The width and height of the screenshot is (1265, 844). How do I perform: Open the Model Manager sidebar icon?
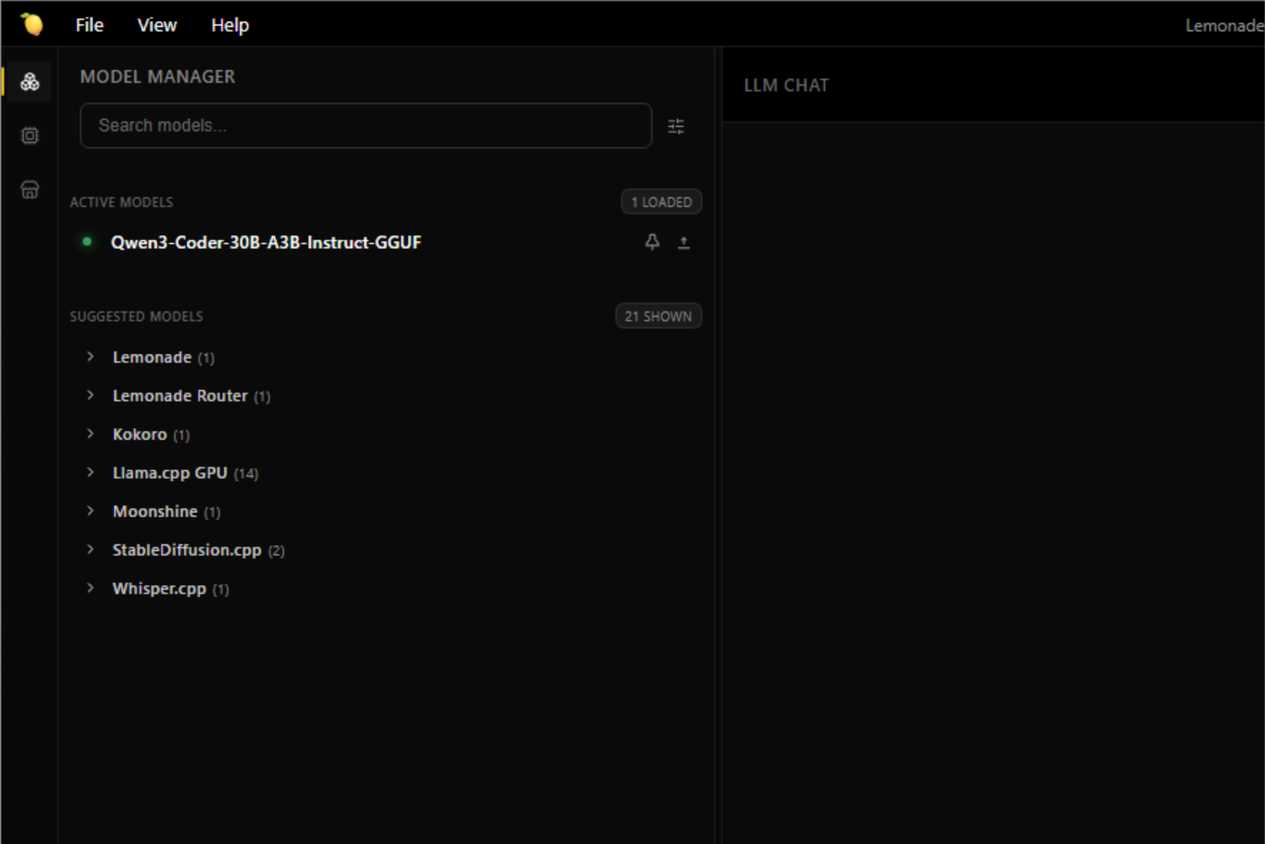[x=30, y=82]
